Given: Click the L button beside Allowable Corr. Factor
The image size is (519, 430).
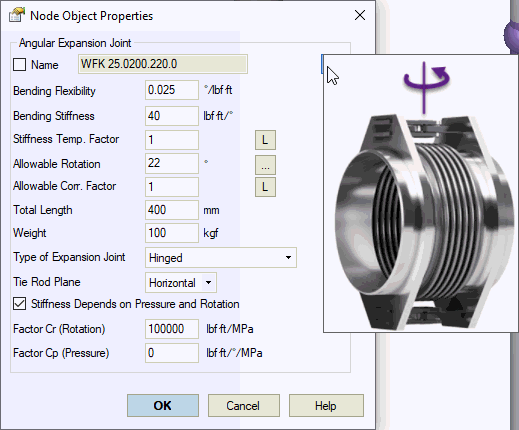Looking at the screenshot, I should 265,187.
